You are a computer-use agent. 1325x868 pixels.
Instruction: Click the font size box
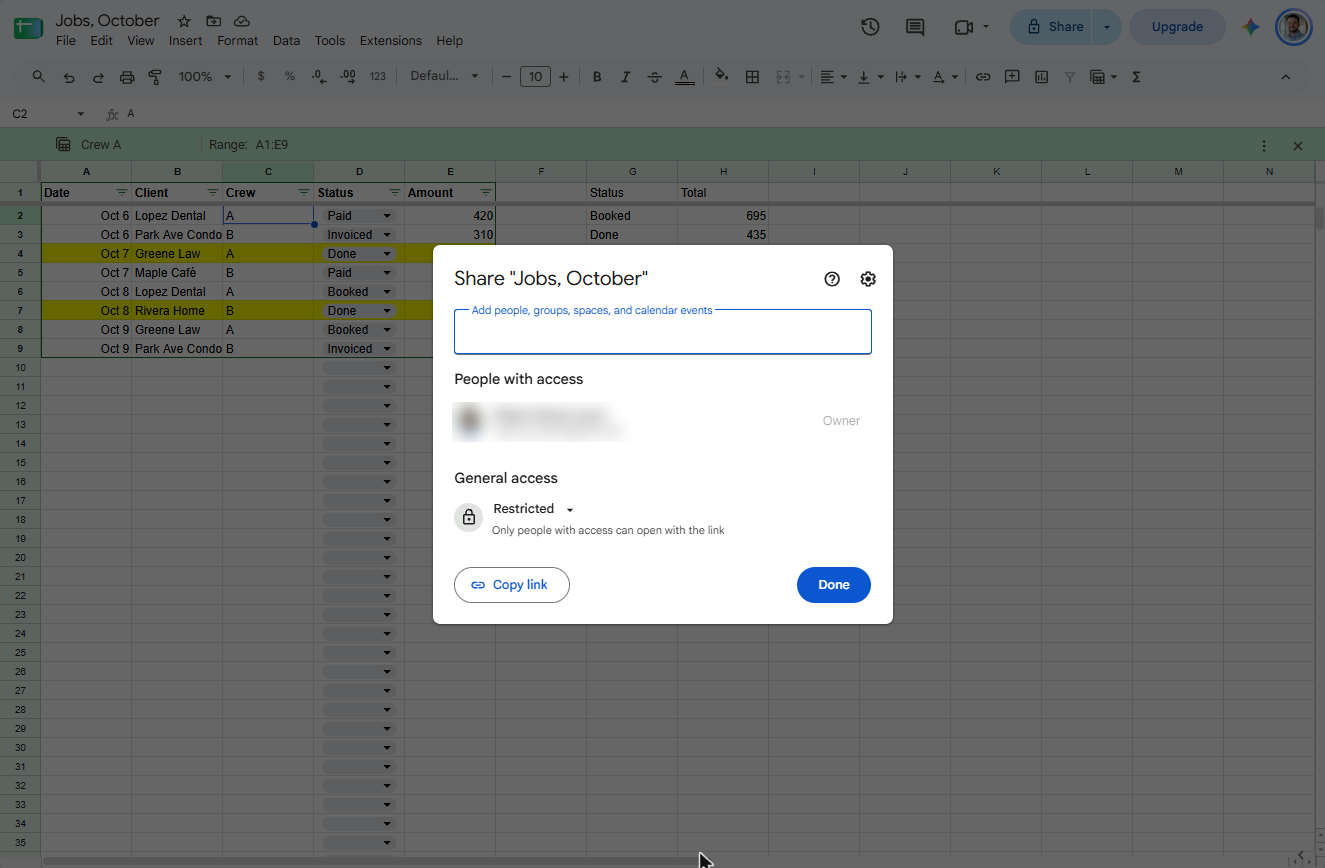point(535,77)
